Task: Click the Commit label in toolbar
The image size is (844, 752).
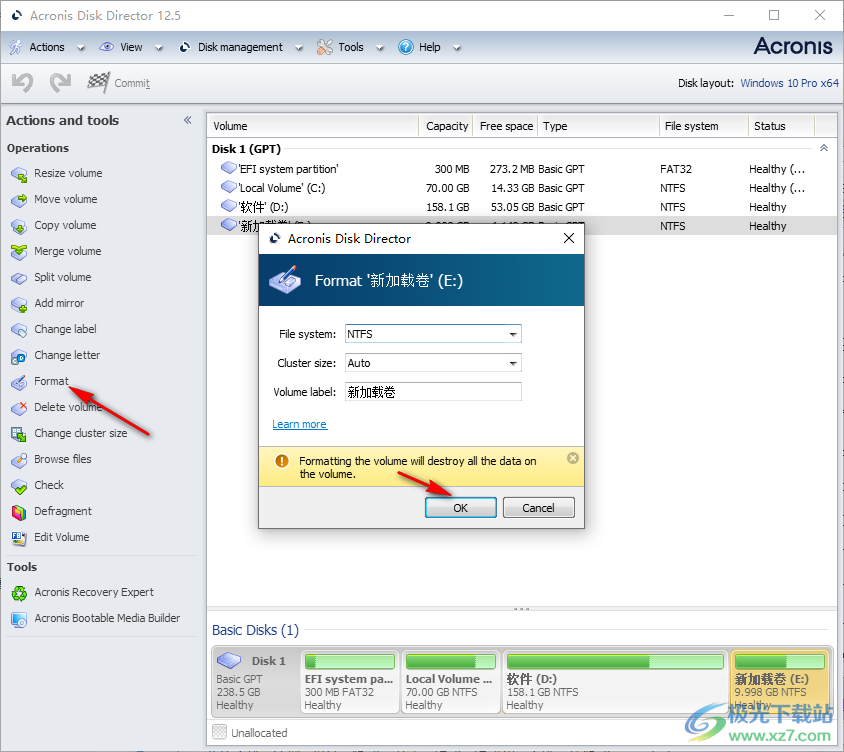Action: (x=132, y=83)
